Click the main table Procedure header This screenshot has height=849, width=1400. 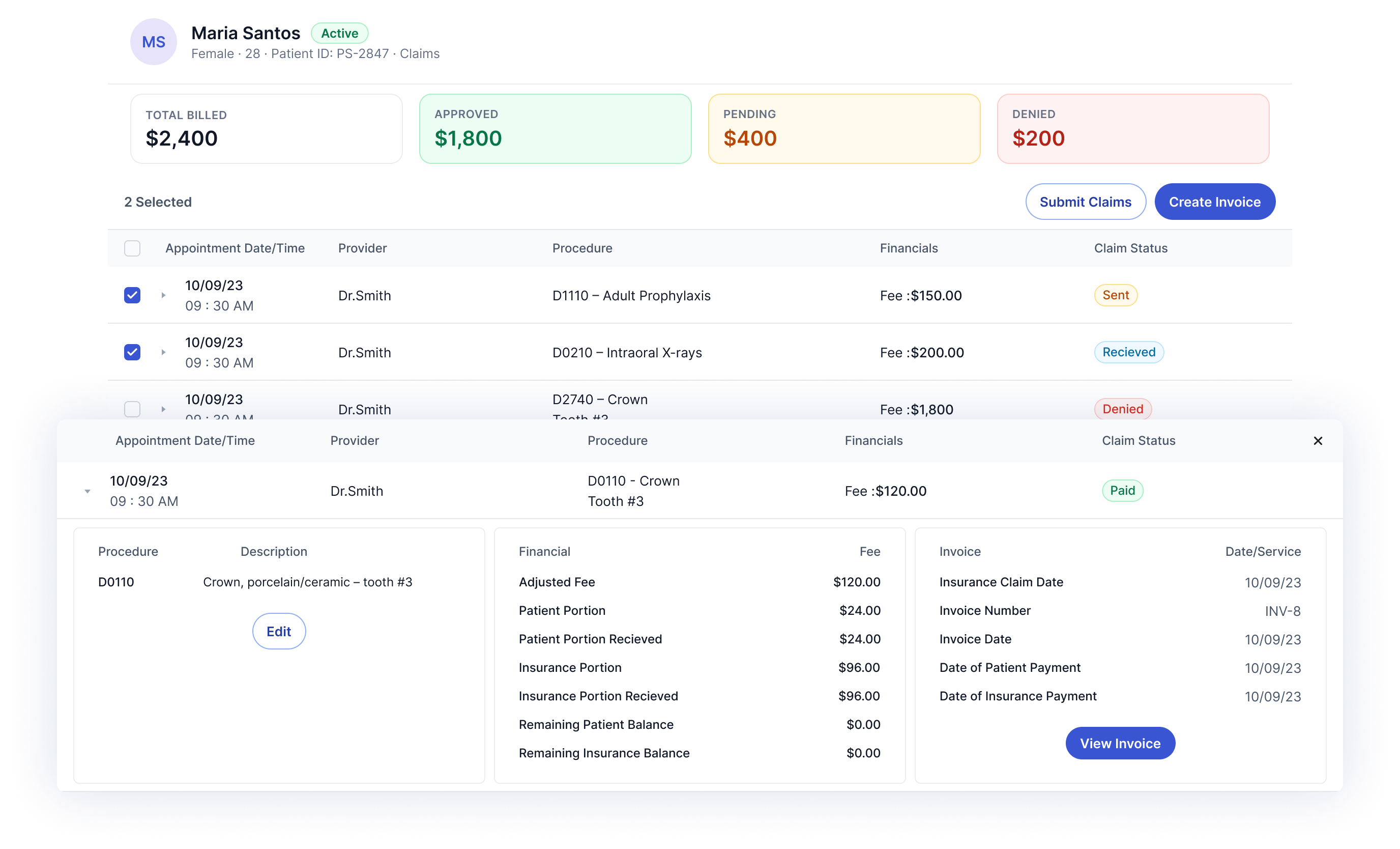pyautogui.click(x=582, y=248)
